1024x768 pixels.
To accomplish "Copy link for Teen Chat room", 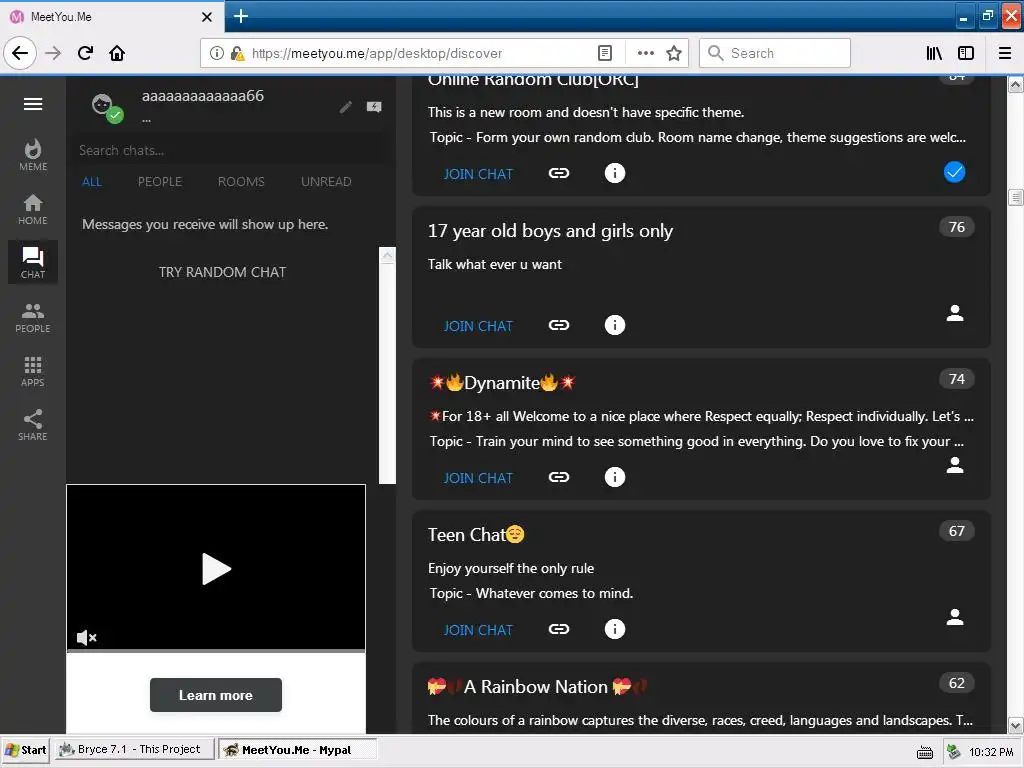I will pos(559,630).
